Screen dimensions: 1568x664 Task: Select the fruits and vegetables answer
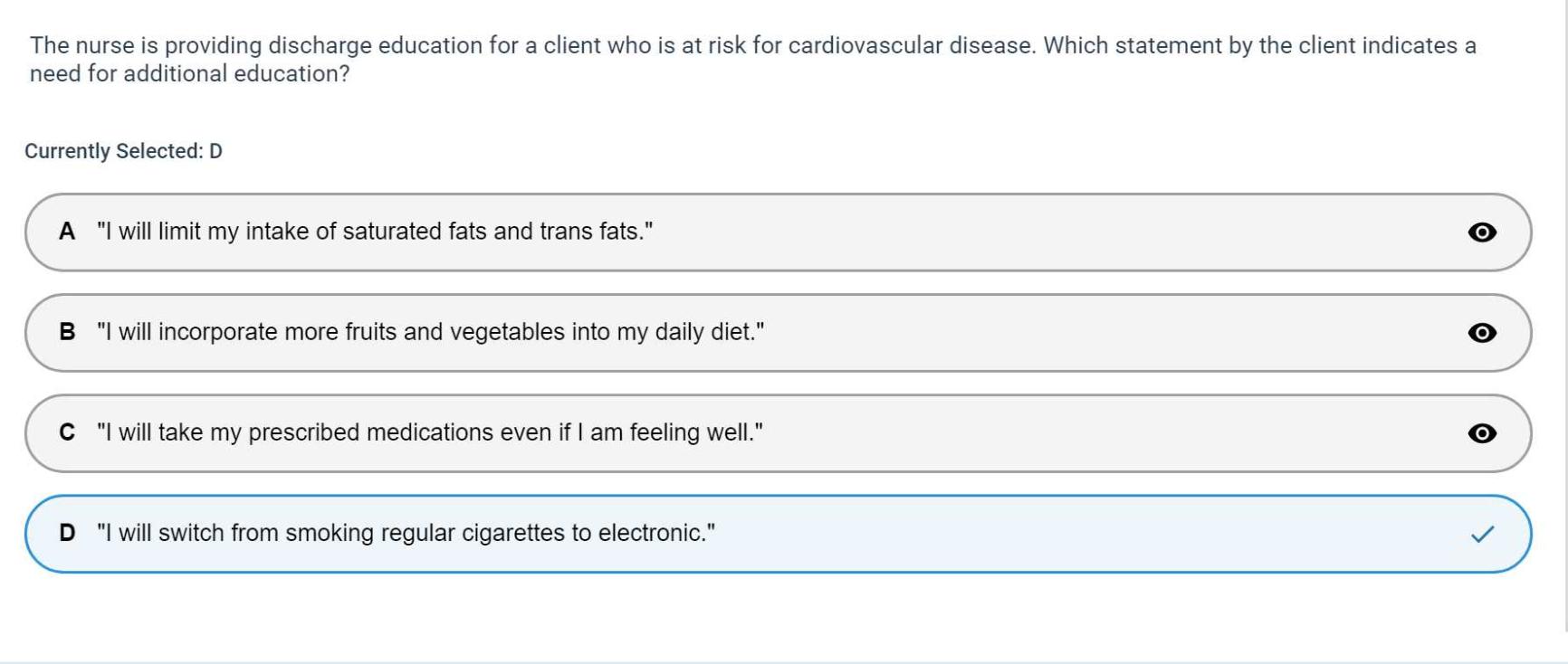pos(430,332)
